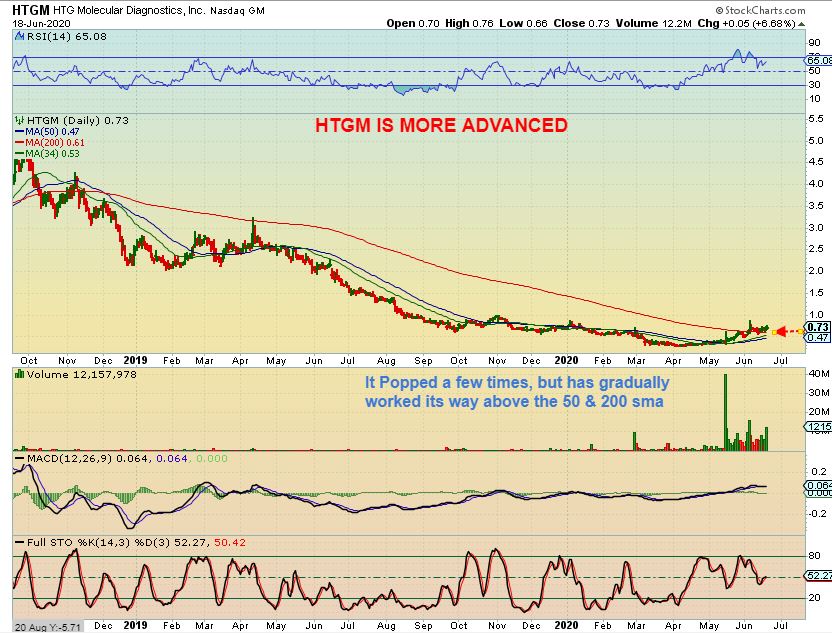Select the Volume 12,157,978 legend label

[82, 375]
